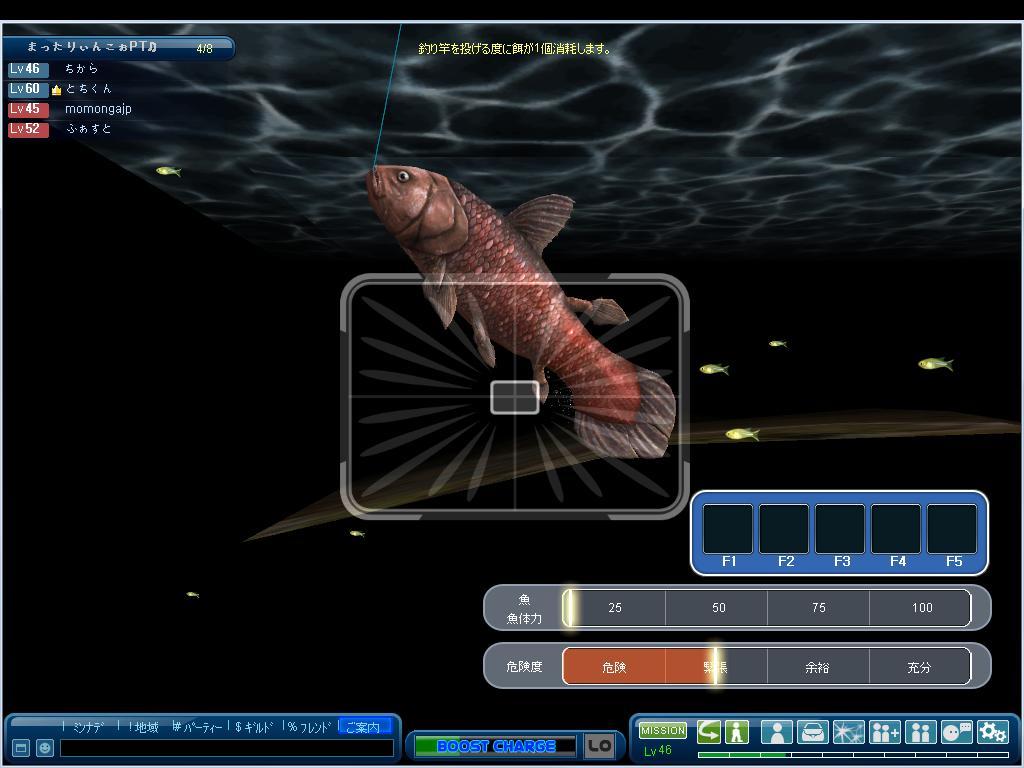Open the car garage icon
The width and height of the screenshot is (1024, 768).
tap(812, 732)
